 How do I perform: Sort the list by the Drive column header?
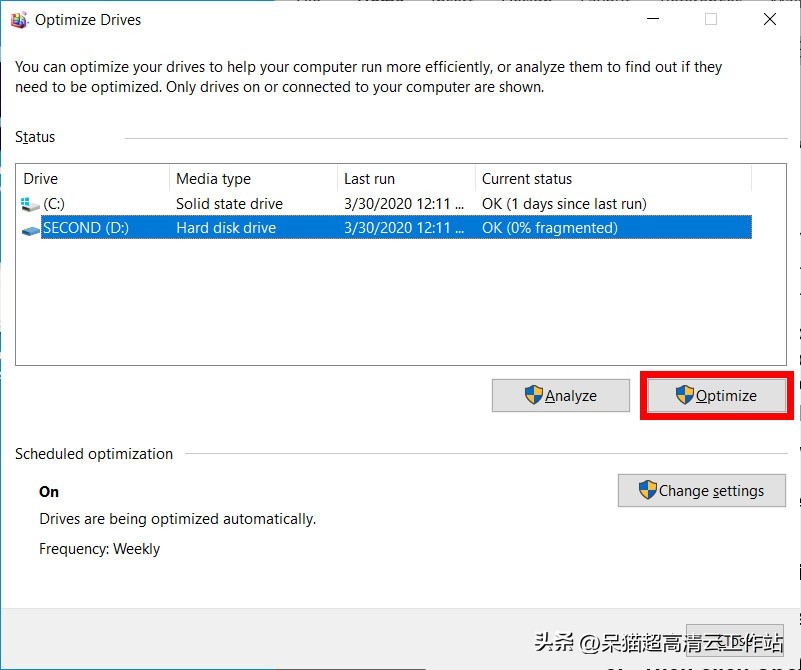point(92,179)
